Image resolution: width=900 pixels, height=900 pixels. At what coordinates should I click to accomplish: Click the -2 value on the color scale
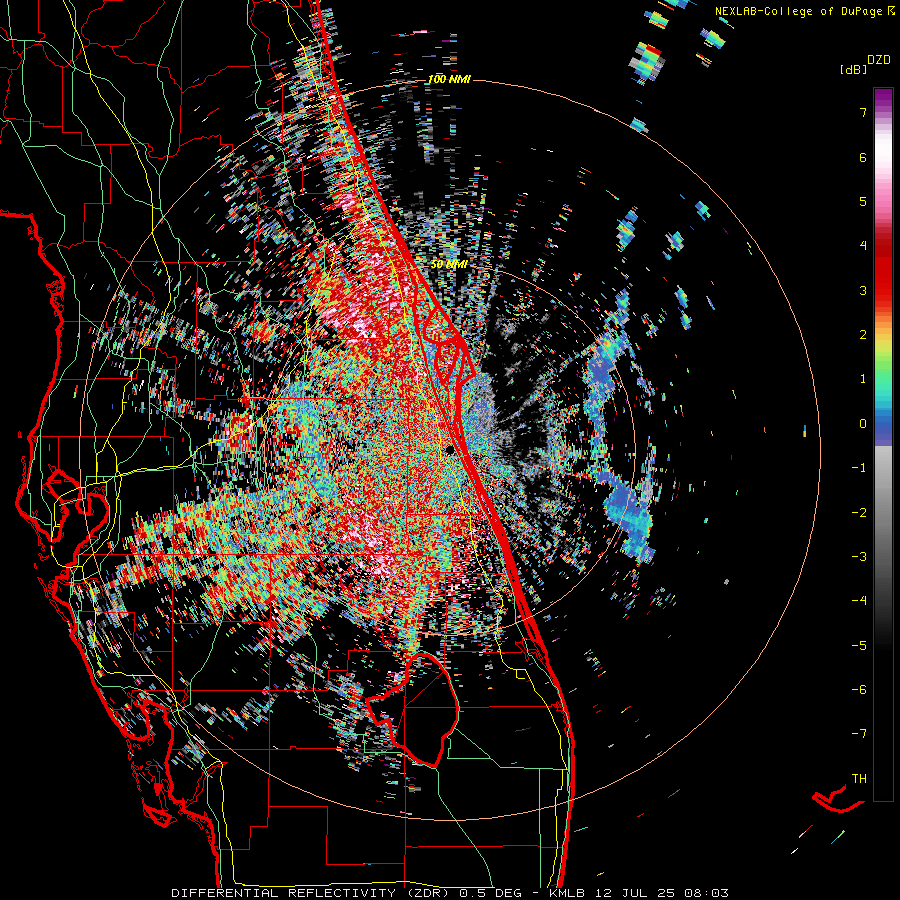(859, 512)
